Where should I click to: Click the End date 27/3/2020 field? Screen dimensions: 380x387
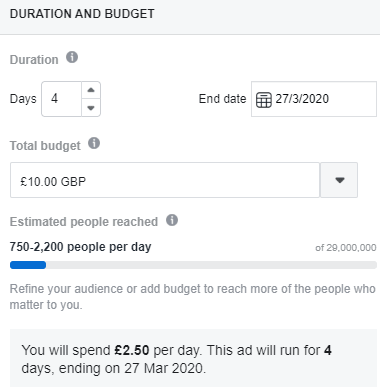(314, 99)
